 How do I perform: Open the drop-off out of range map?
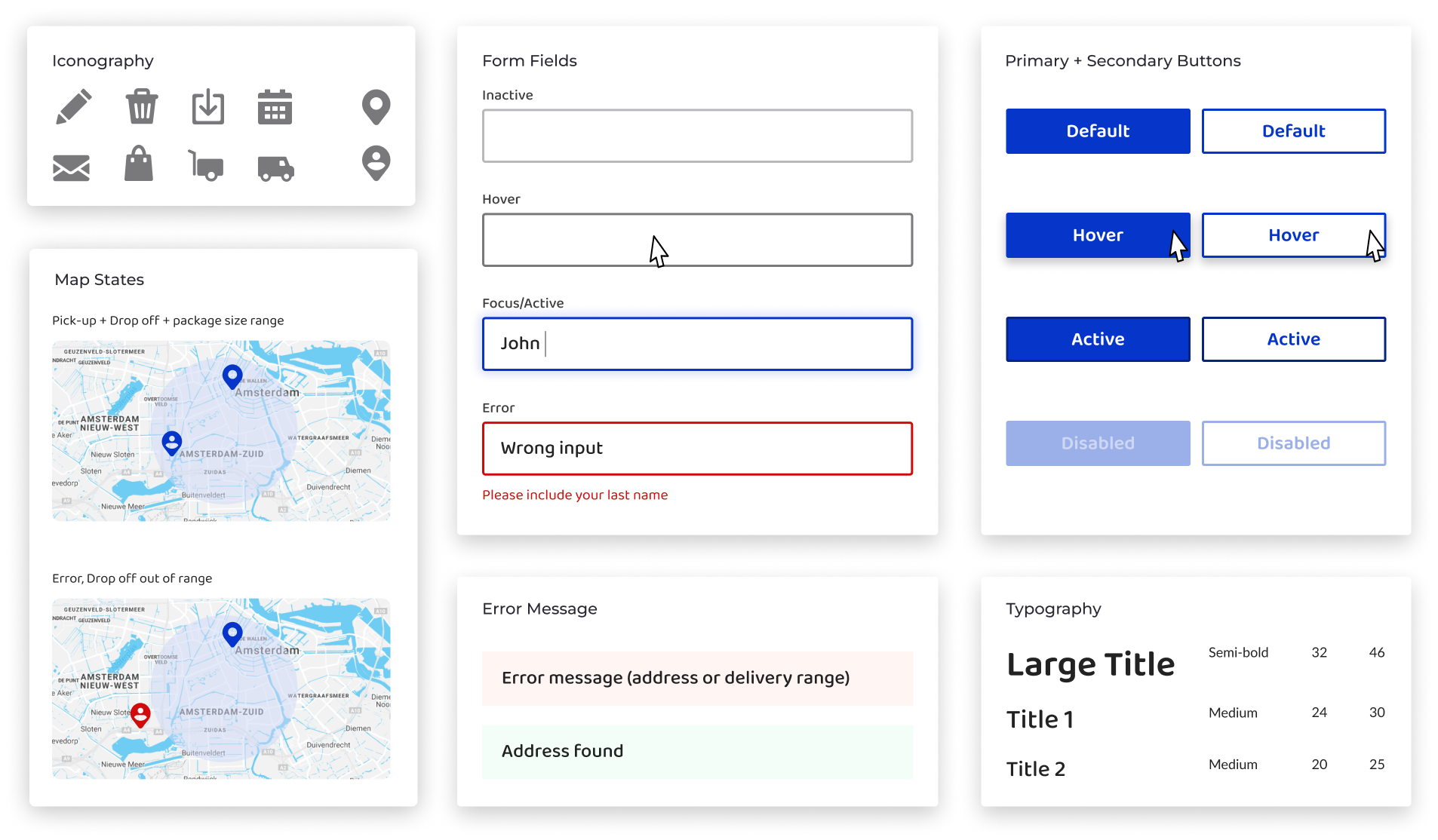tap(221, 688)
